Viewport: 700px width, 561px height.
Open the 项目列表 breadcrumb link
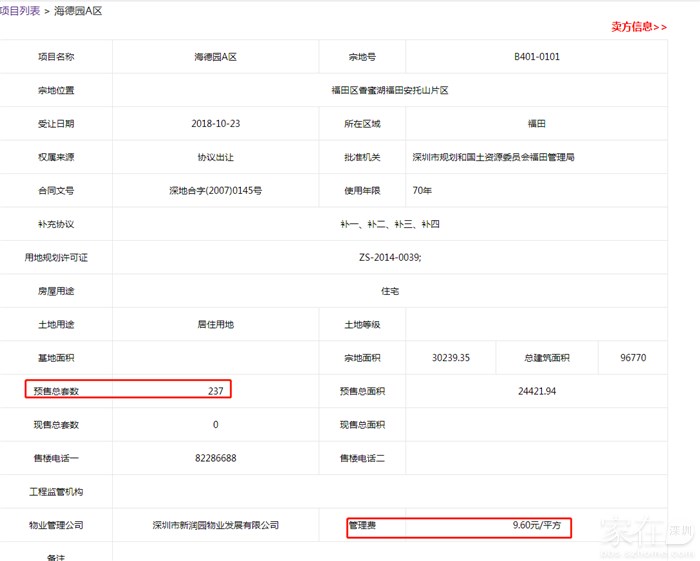(20, 10)
